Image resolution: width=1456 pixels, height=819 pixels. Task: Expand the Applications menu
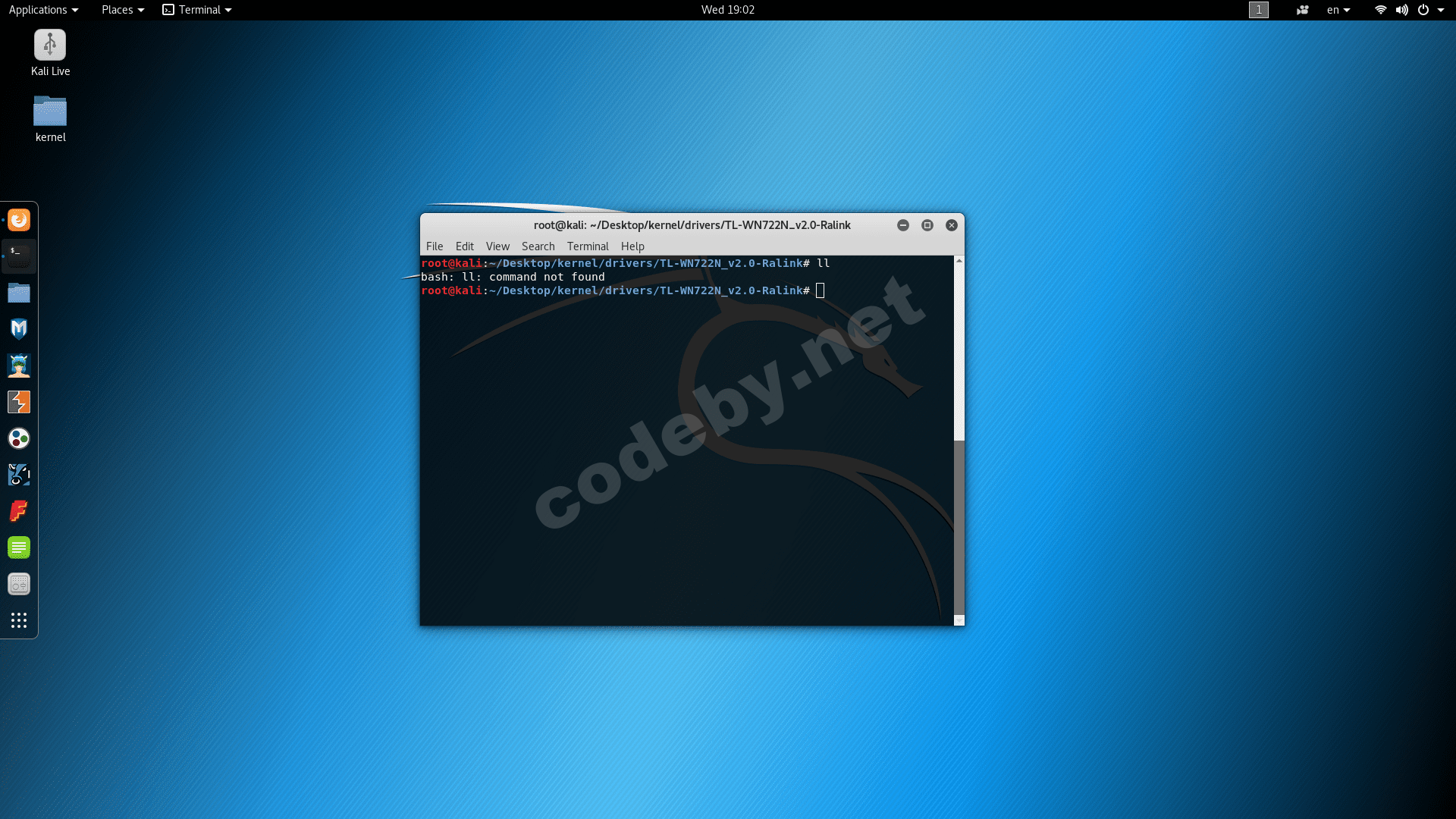pyautogui.click(x=43, y=10)
